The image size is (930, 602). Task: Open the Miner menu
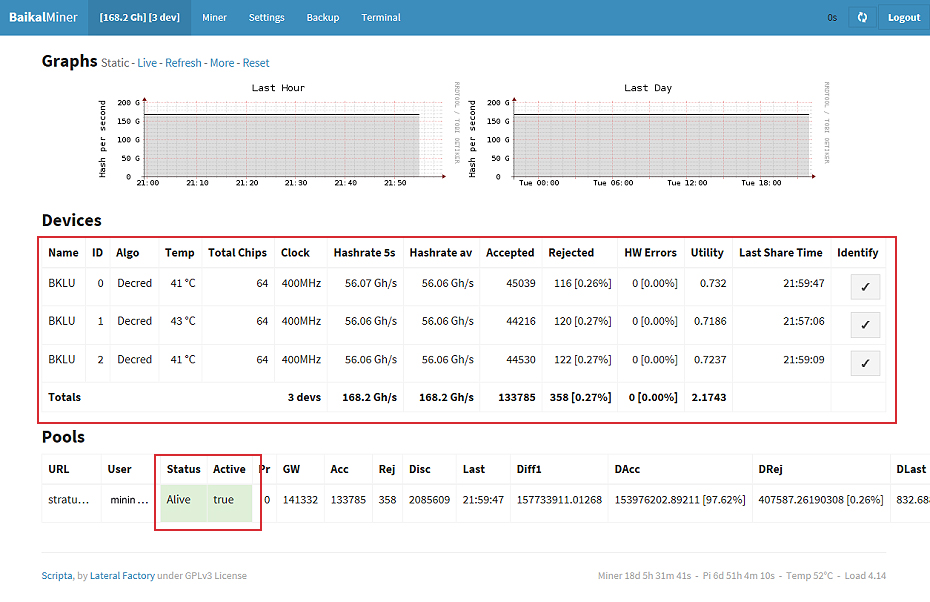pos(214,18)
